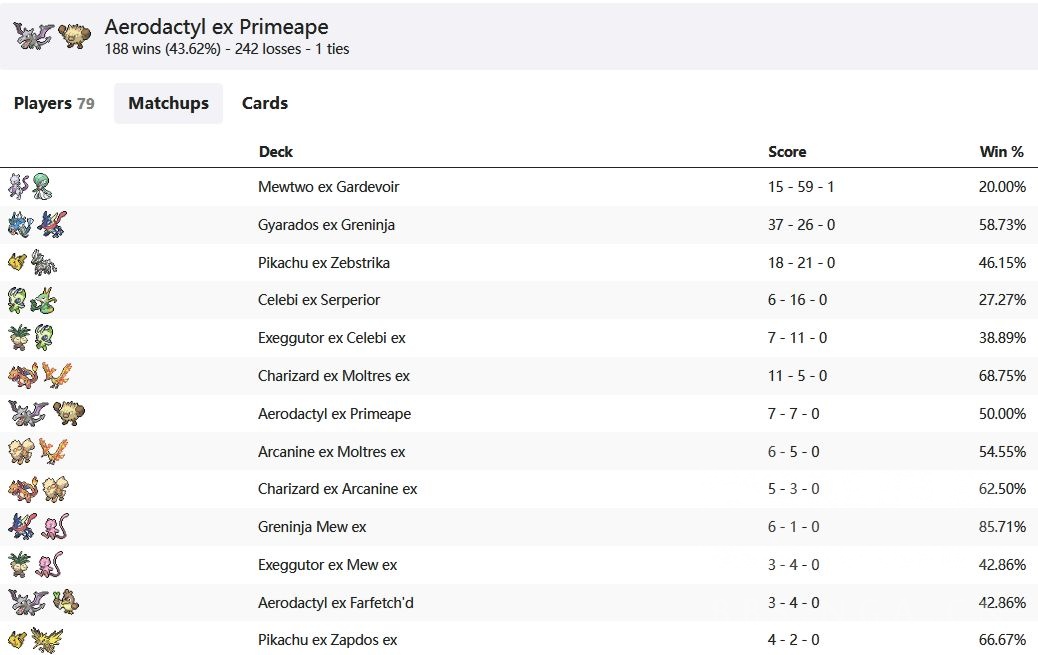Open the Charizard ex Arcanine ex matchup
1038x655 pixels.
pyautogui.click(x=337, y=489)
